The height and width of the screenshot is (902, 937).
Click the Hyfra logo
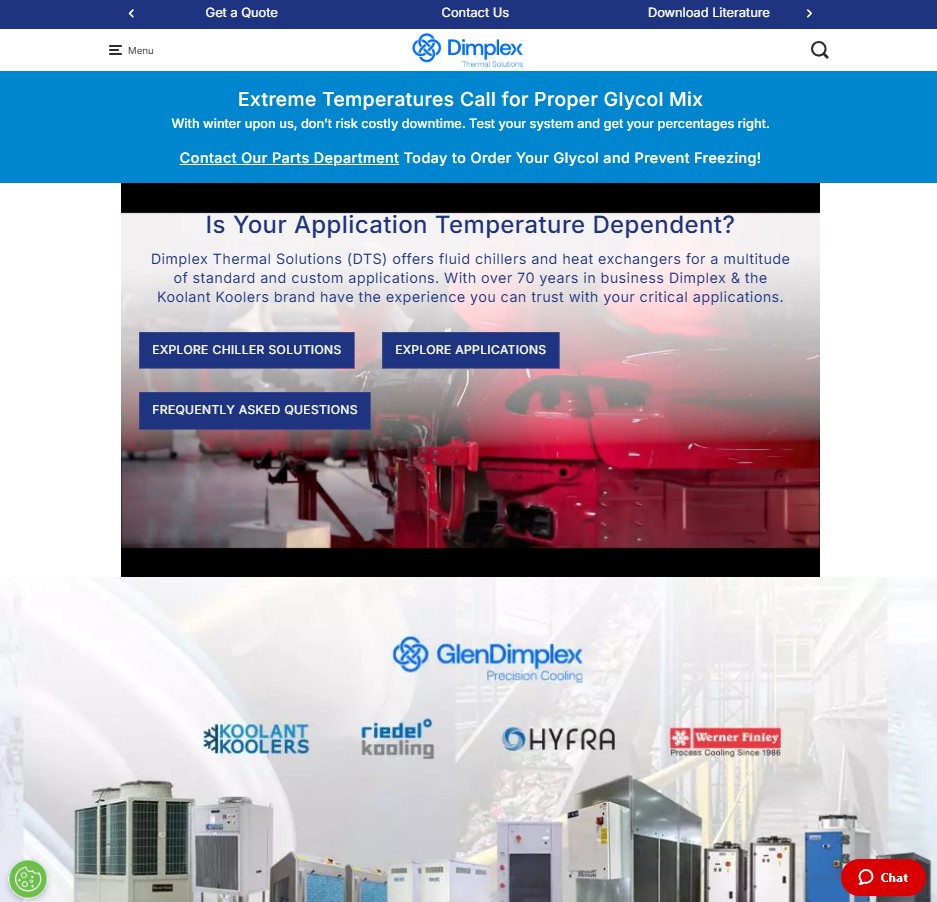coord(558,739)
